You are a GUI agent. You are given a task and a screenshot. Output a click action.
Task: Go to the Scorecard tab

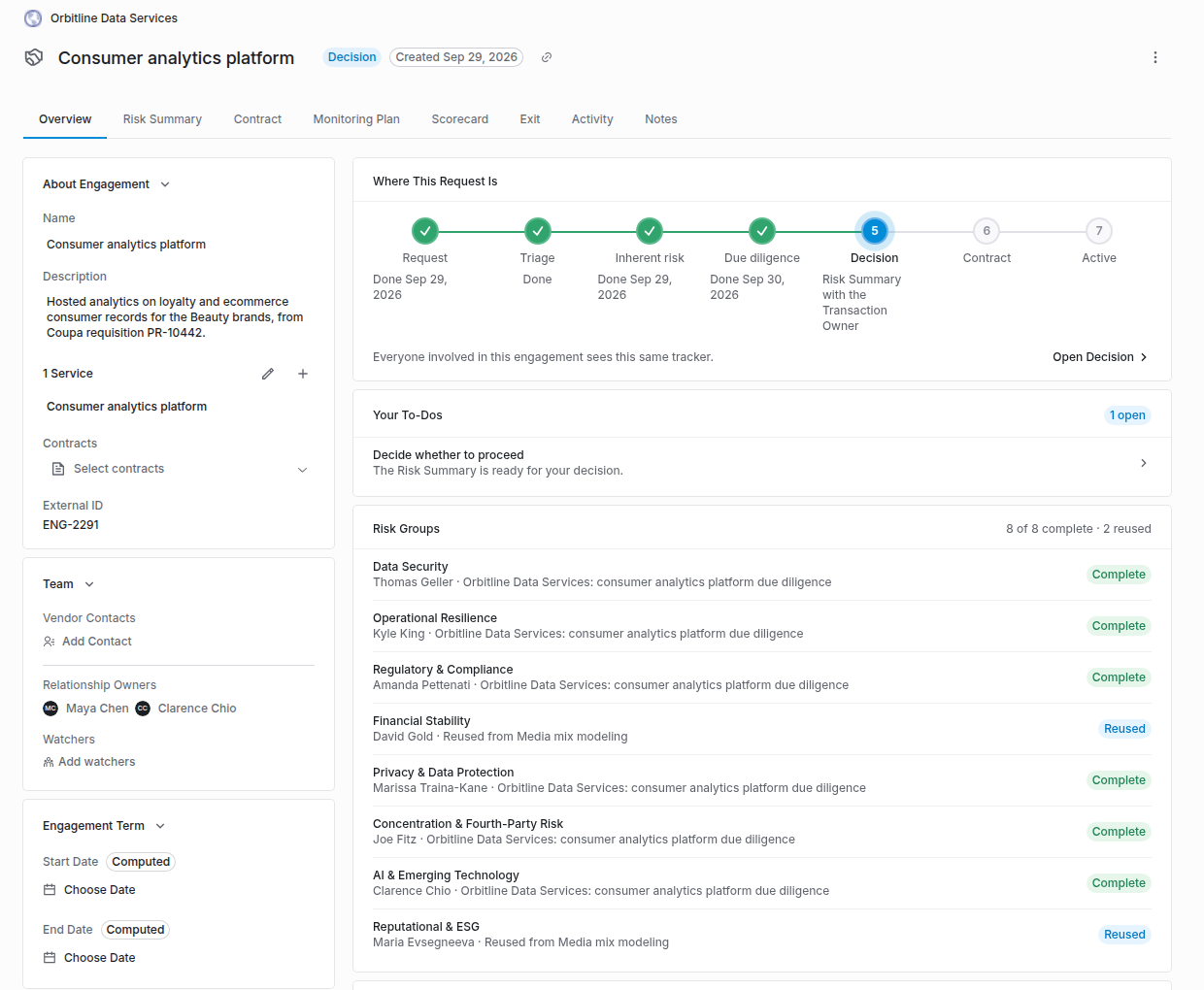point(460,119)
